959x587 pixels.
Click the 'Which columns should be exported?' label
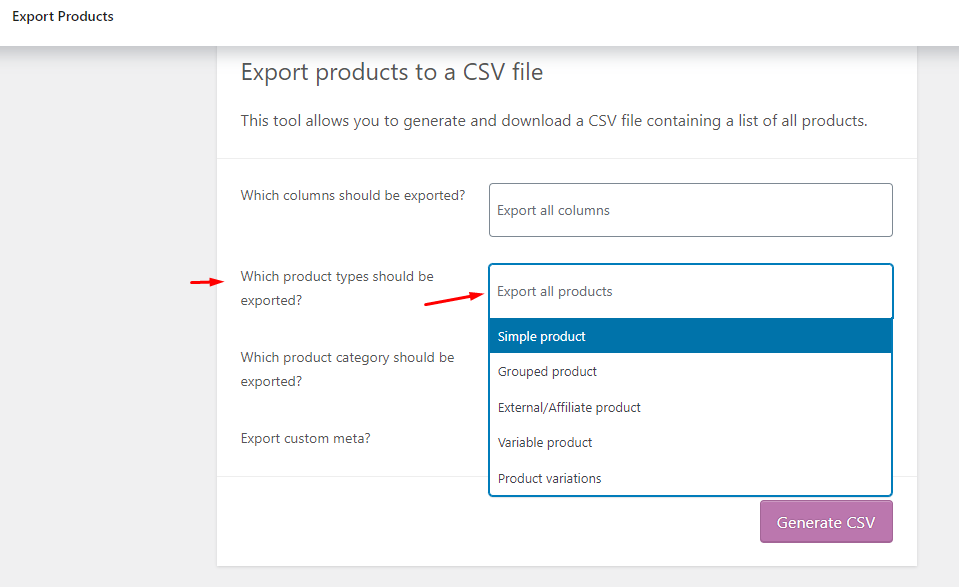(x=352, y=195)
